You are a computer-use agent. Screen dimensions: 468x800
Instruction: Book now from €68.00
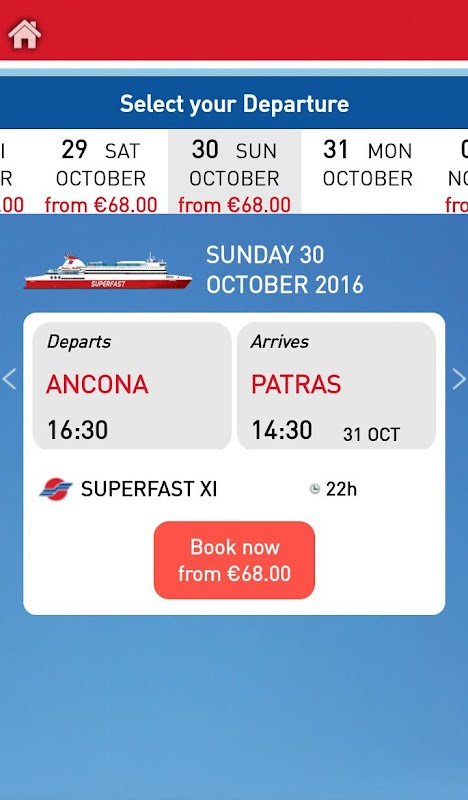click(x=234, y=560)
